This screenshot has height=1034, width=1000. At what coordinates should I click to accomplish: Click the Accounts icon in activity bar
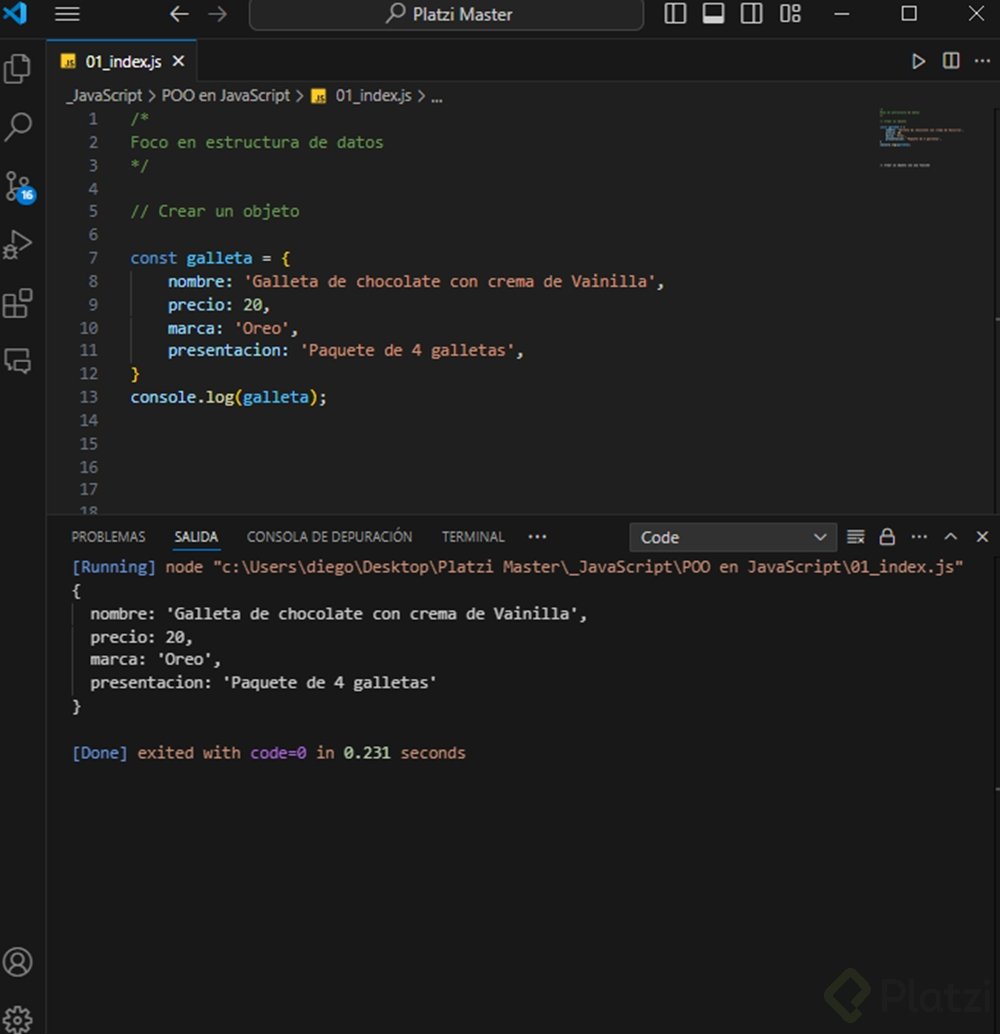18,962
